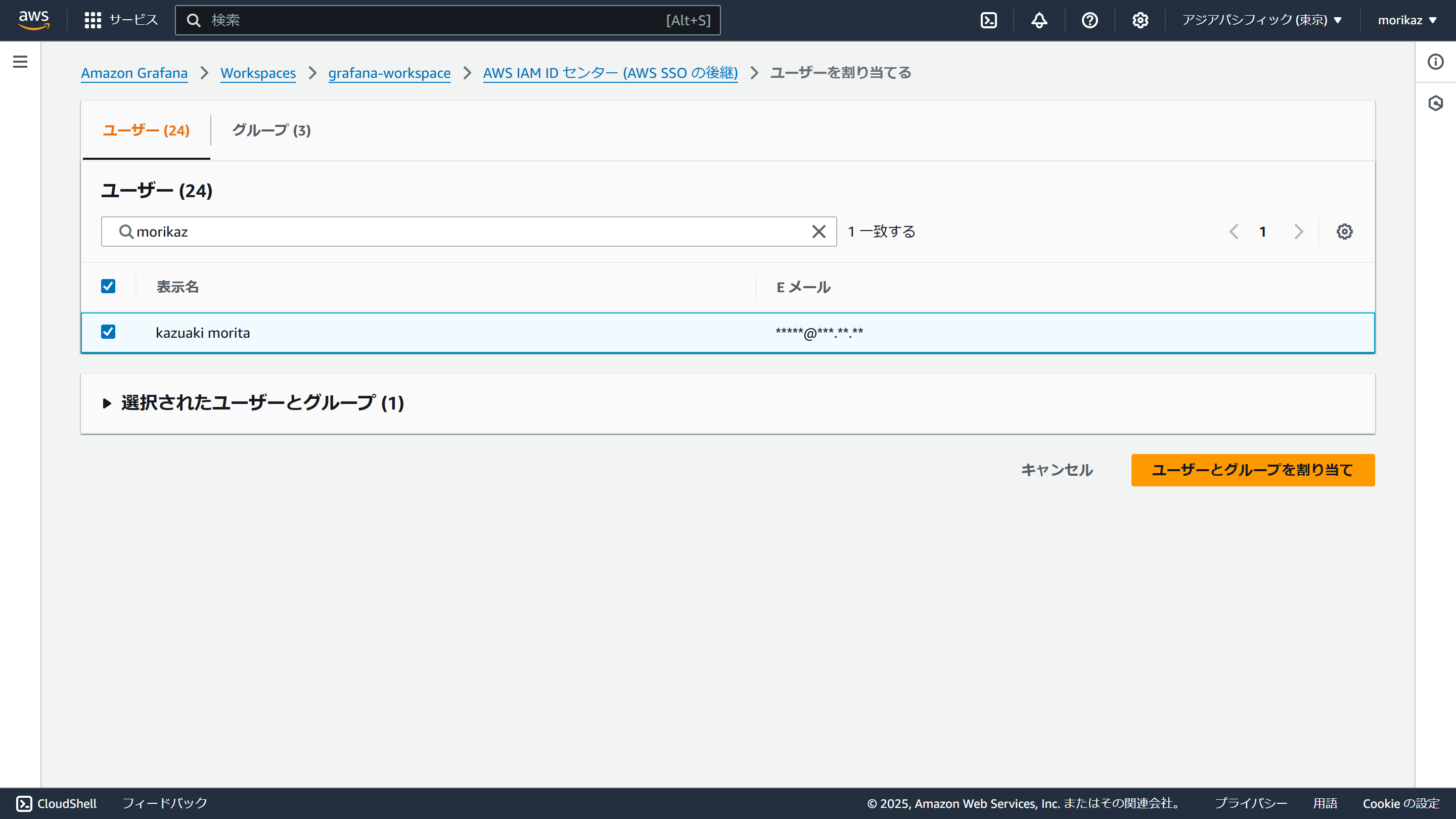Viewport: 1456px width, 819px height.
Task: Go to Workspaces breadcrumb link
Action: coord(258,73)
